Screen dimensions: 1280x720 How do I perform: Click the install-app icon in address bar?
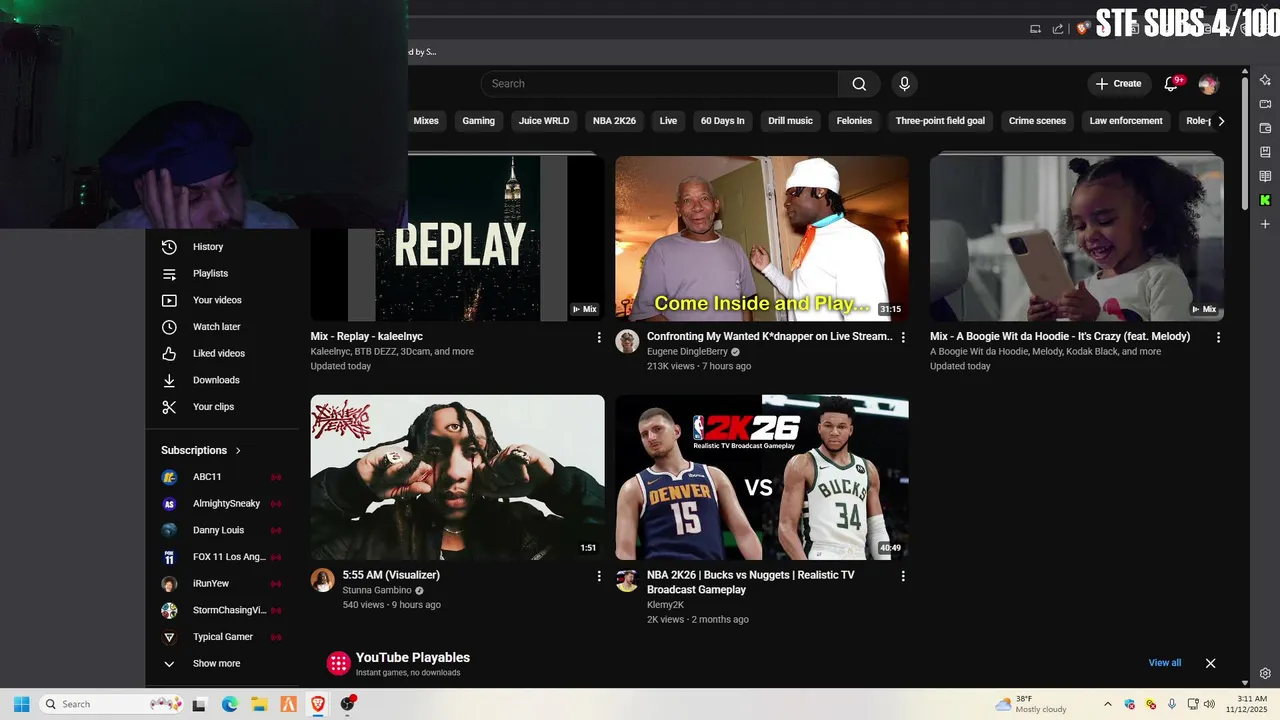coord(1035,29)
